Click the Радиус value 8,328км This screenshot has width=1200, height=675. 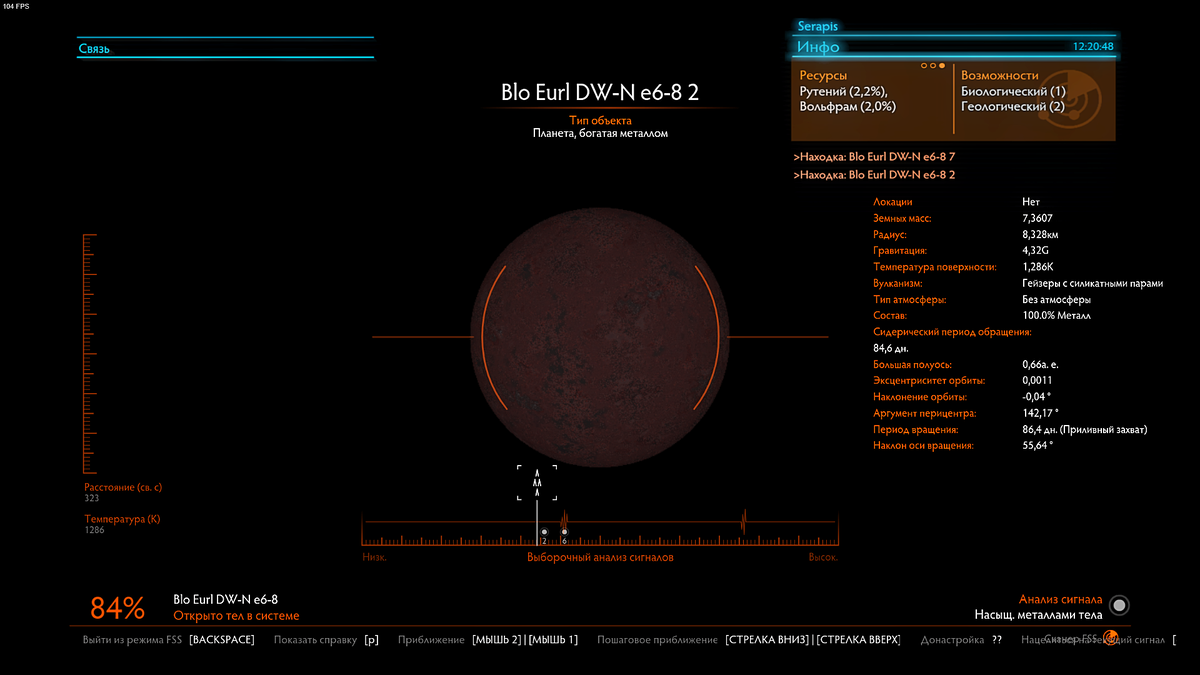(x=1041, y=234)
